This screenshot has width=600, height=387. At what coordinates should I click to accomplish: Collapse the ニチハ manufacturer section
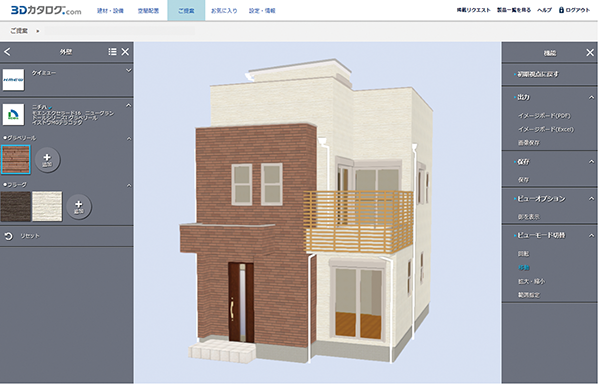pyautogui.click(x=129, y=105)
